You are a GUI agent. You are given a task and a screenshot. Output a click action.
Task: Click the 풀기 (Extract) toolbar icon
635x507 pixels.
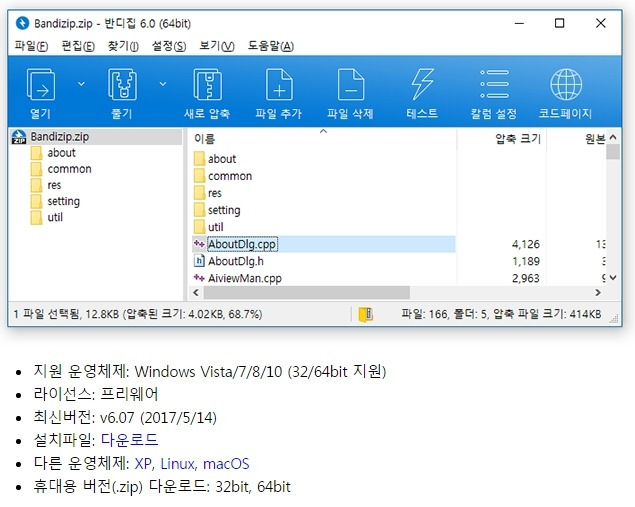tap(122, 85)
